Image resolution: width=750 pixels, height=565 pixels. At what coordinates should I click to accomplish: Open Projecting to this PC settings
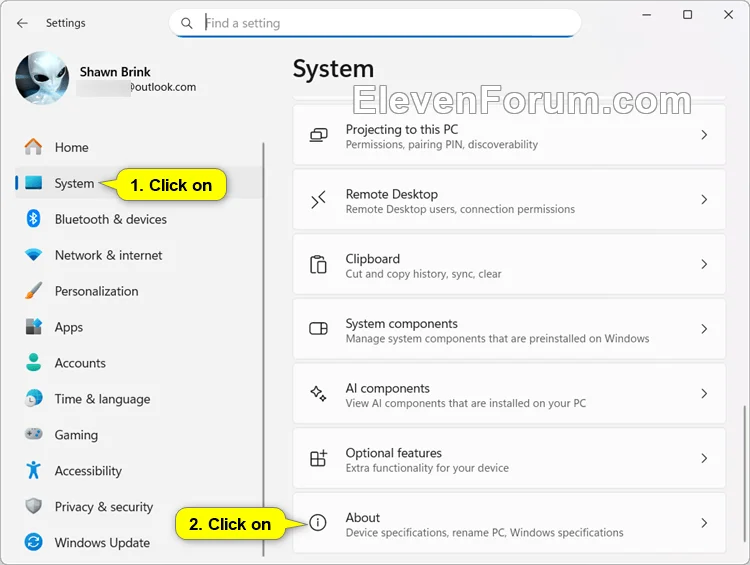[509, 135]
